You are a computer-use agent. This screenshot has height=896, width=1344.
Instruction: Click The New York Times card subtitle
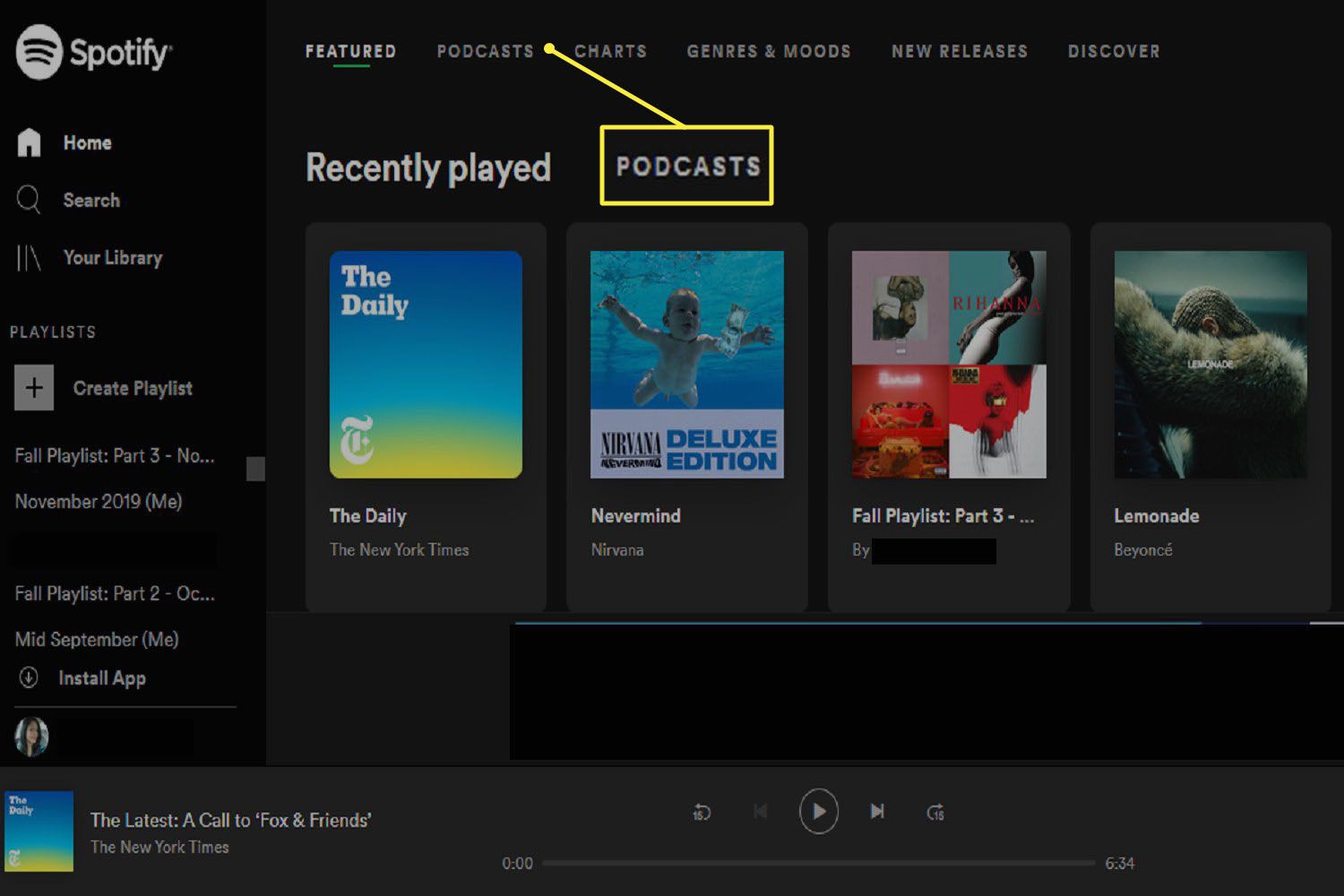(x=399, y=550)
